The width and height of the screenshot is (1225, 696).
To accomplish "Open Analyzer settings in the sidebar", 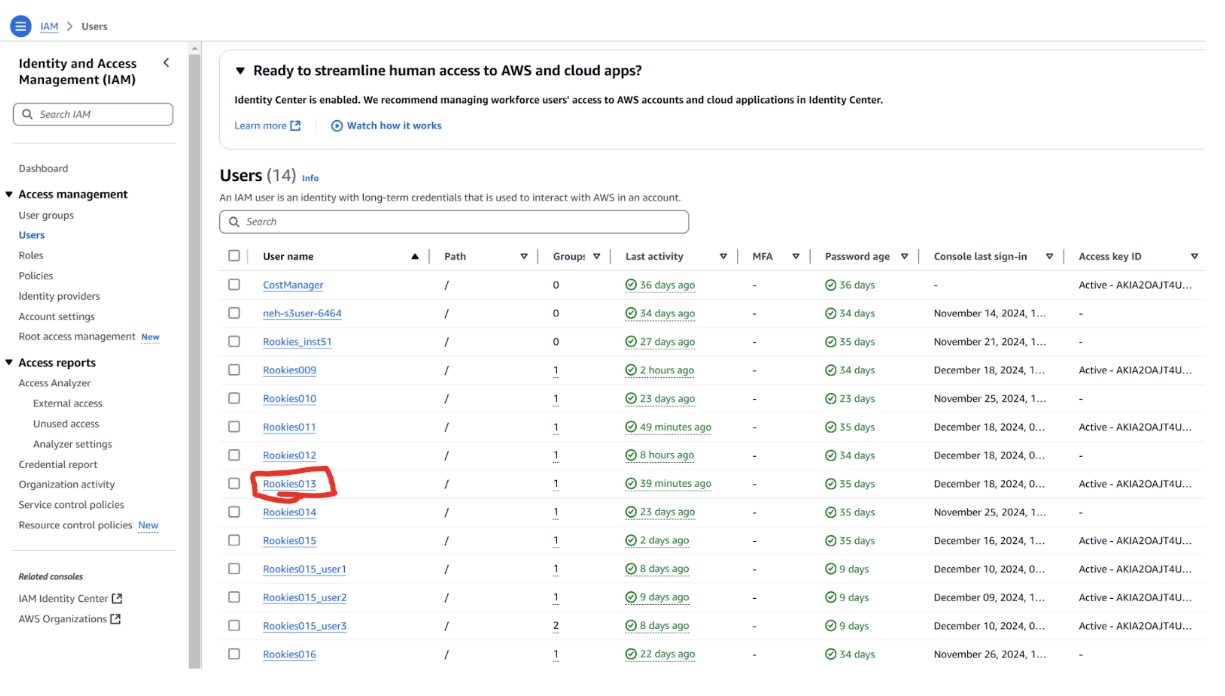I will click(72, 444).
